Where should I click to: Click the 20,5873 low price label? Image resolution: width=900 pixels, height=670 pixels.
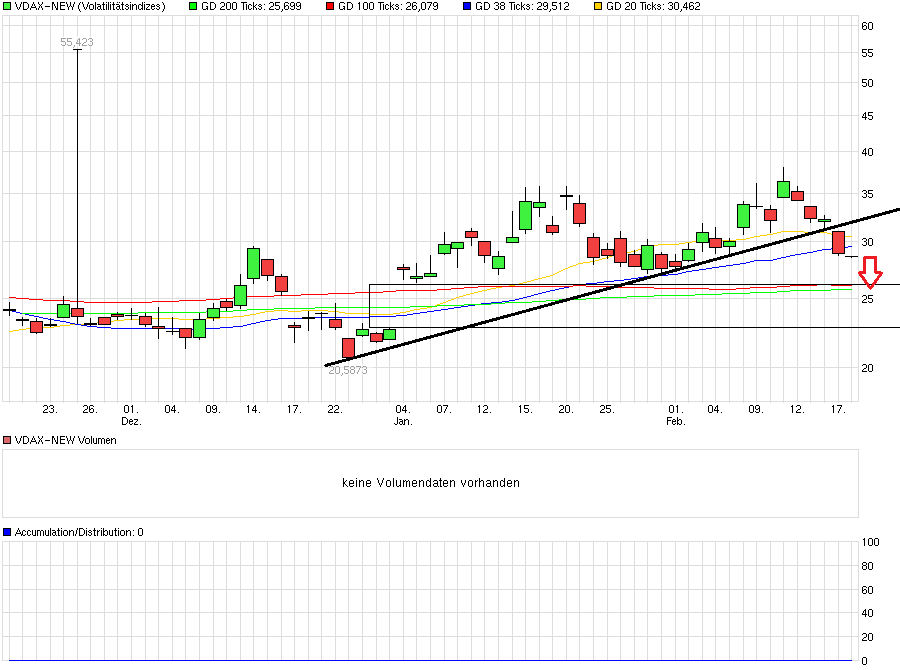pos(348,370)
